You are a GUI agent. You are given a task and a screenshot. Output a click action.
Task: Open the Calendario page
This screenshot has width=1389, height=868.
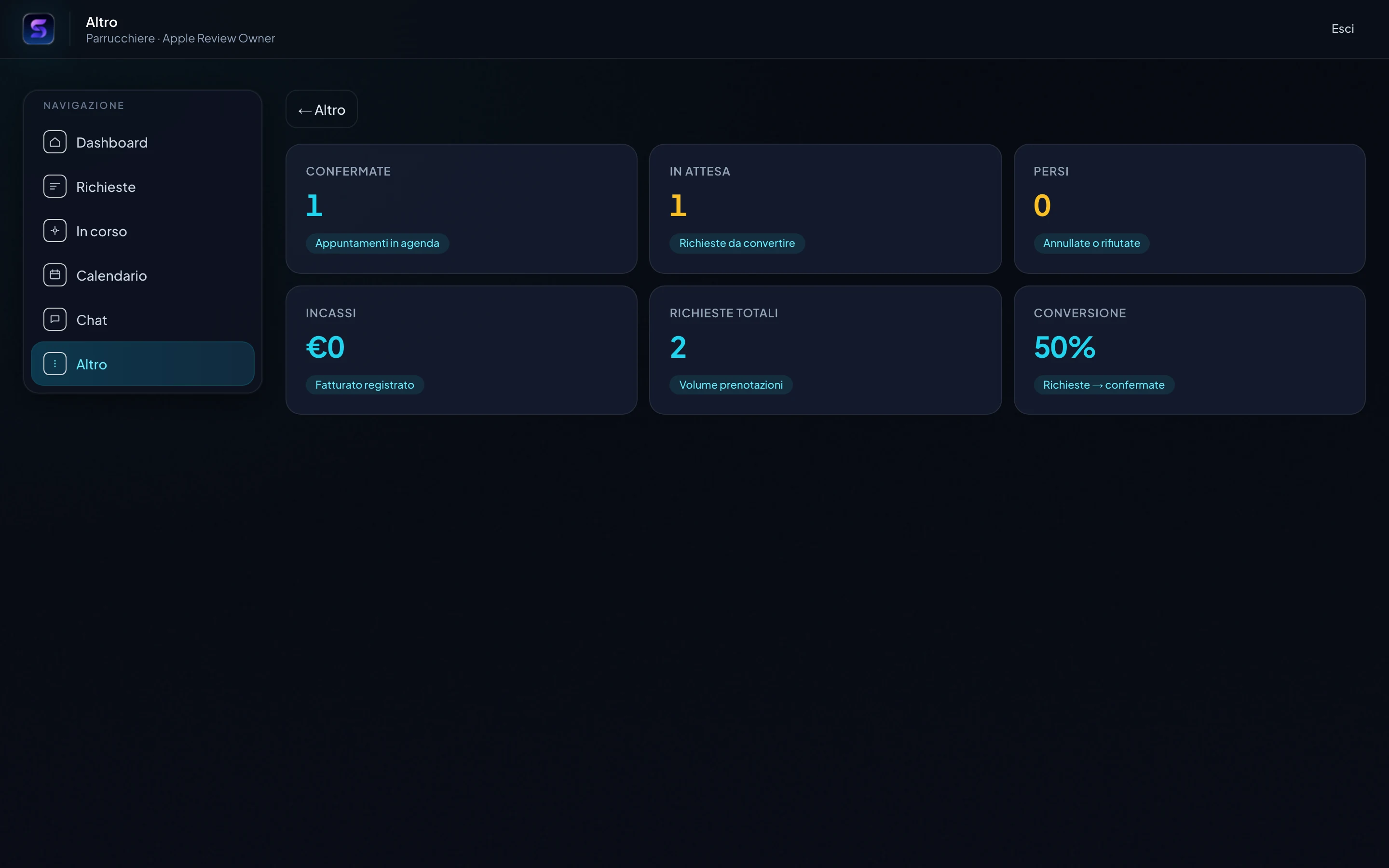point(142,275)
